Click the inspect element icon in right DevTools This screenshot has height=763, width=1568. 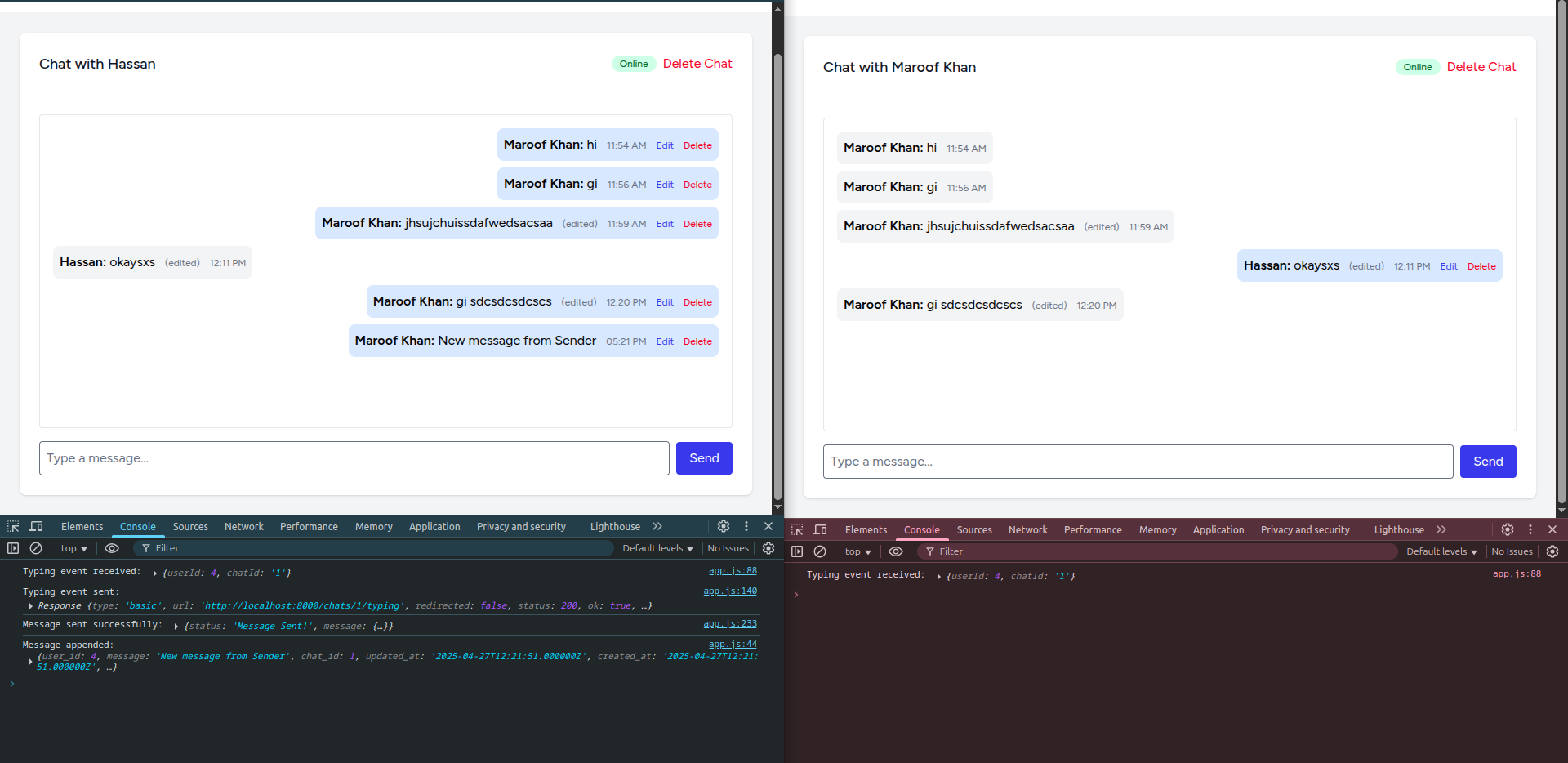pos(797,530)
